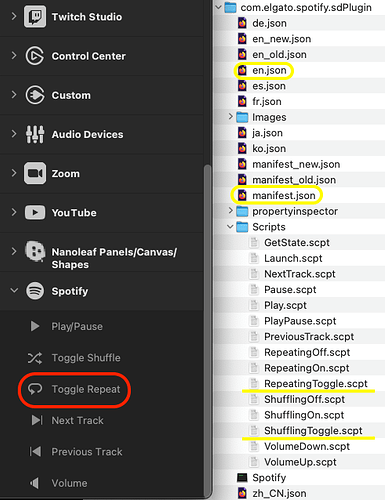Click the Toggle Shuffle crossed-arrows icon
The image size is (385, 500).
[35, 358]
